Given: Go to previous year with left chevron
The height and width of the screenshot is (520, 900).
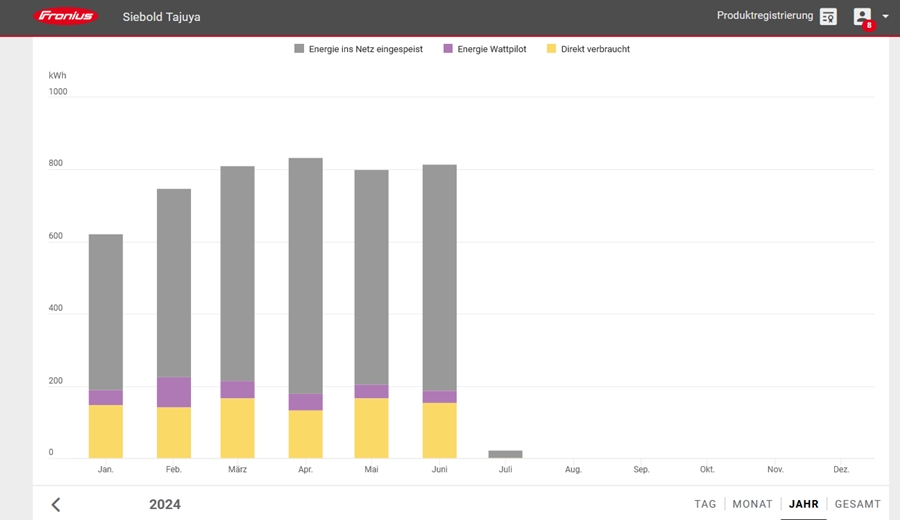Looking at the screenshot, I should click(x=56, y=504).
